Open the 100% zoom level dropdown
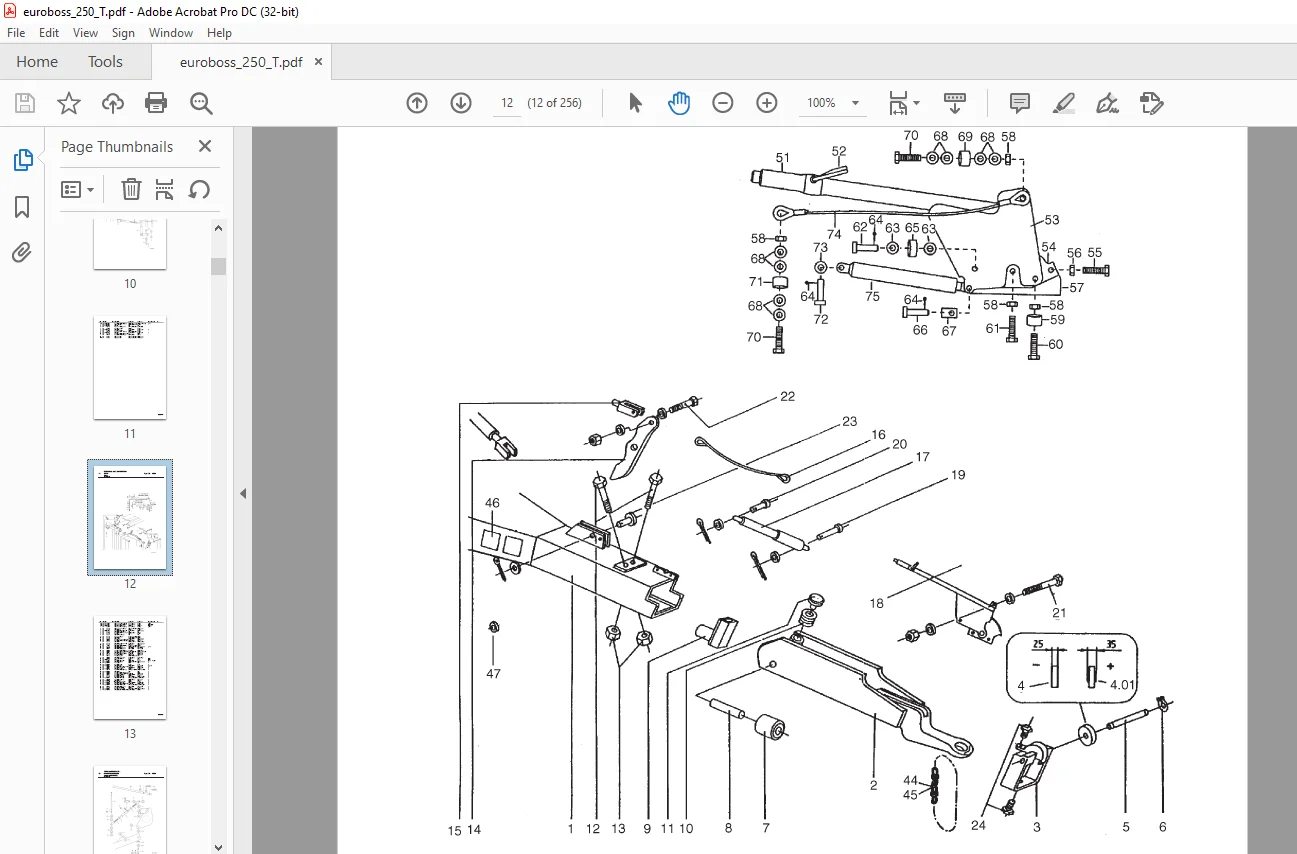 coord(834,103)
